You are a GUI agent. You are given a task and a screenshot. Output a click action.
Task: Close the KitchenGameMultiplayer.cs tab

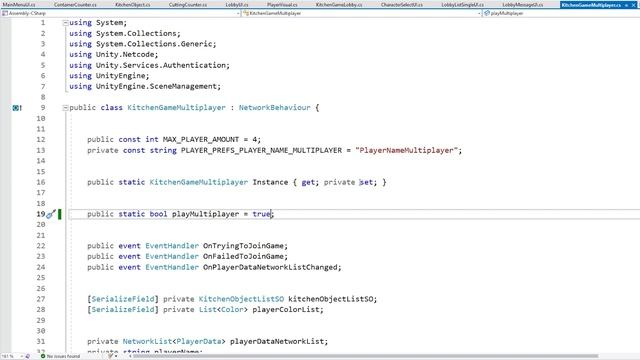pyautogui.click(x=634, y=5)
